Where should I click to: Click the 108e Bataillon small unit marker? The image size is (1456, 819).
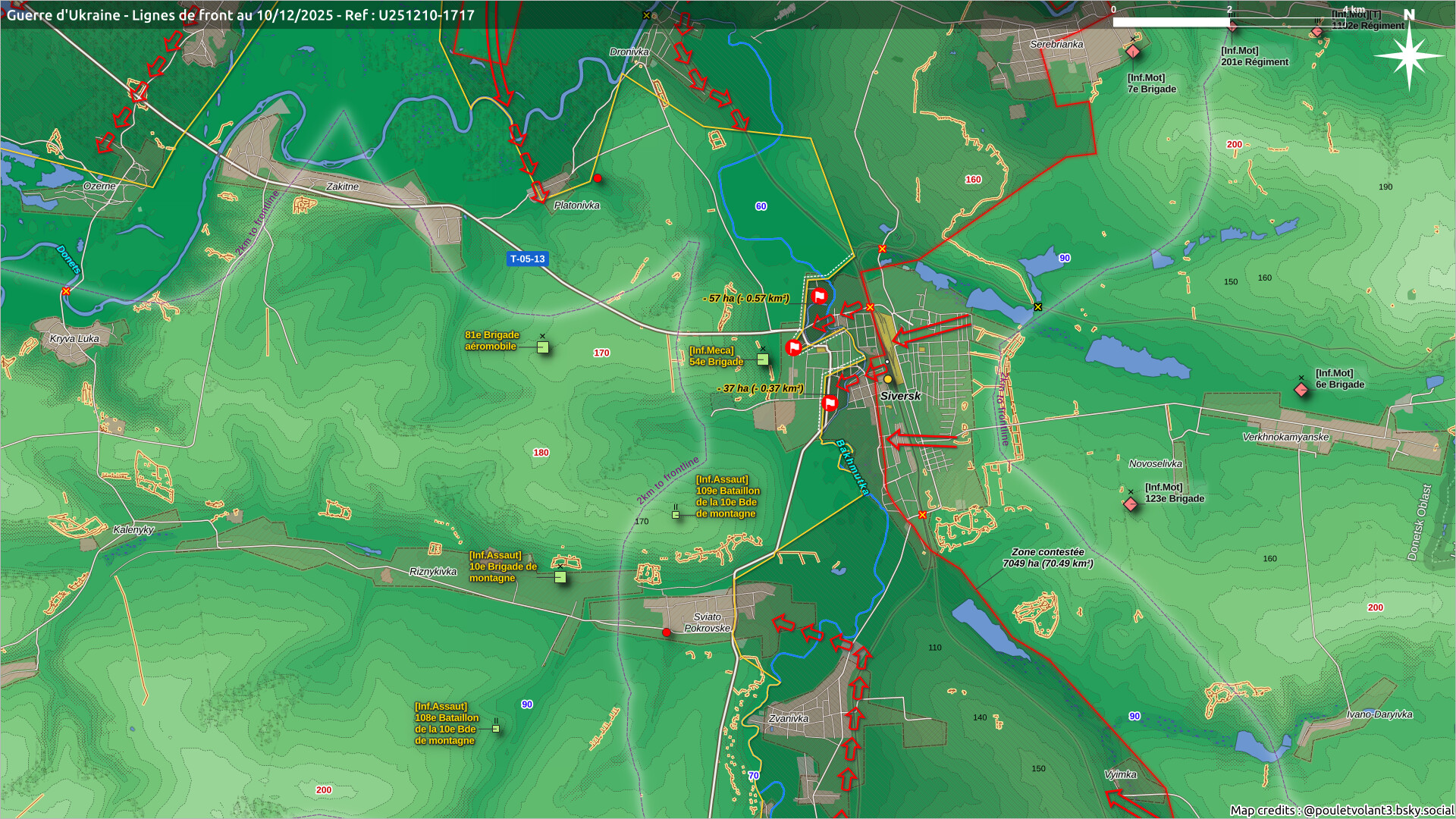(x=496, y=729)
